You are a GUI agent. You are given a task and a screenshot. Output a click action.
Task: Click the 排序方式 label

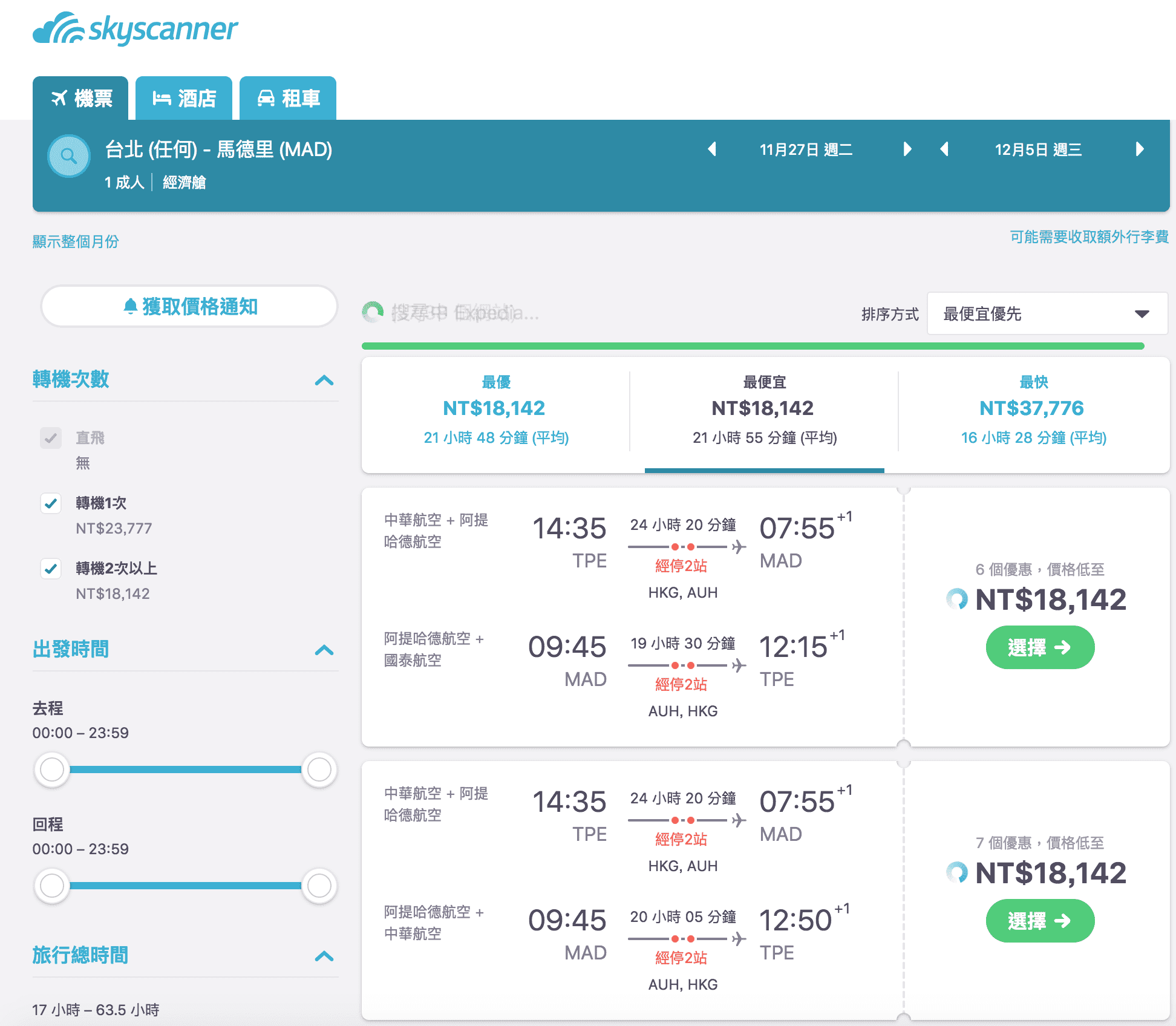pos(890,314)
